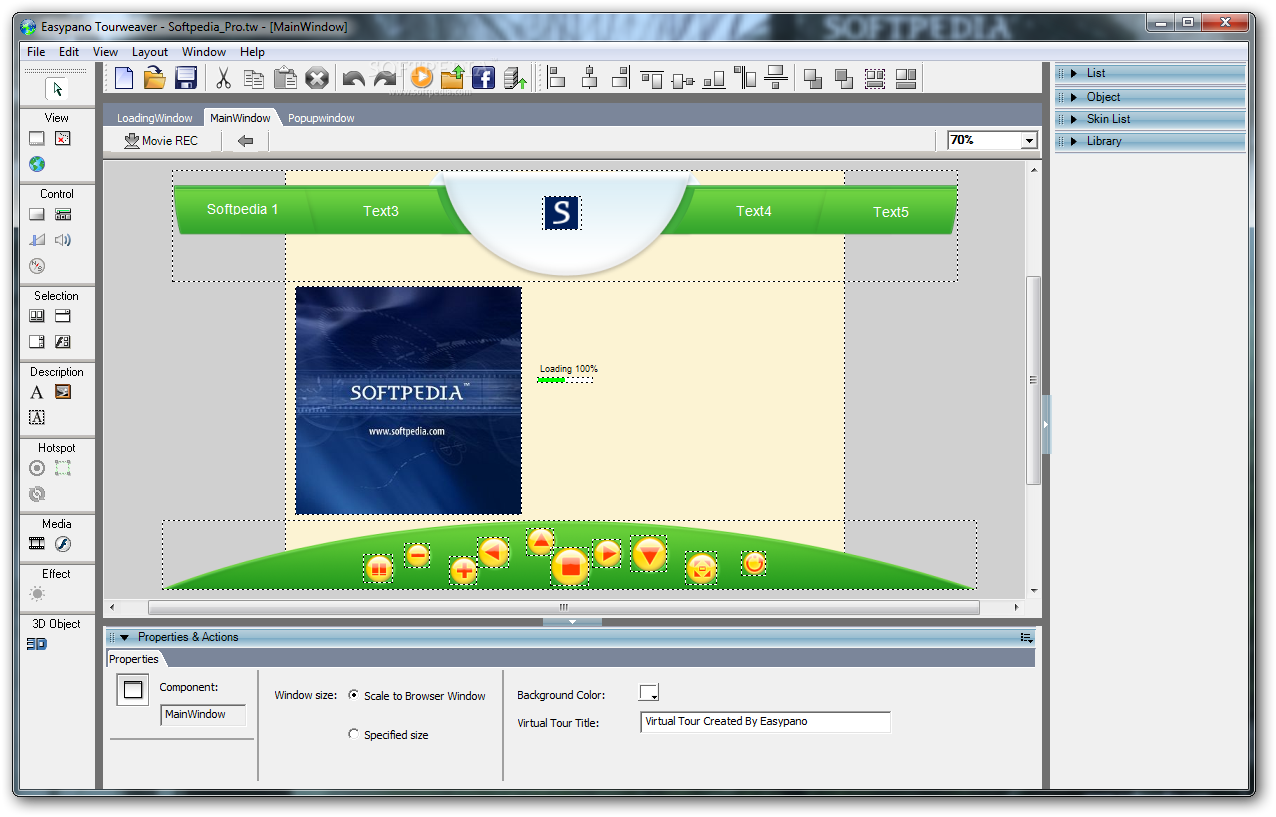Add a radar hotspot component
Image resolution: width=1276 pixels, height=817 pixels.
point(37,468)
